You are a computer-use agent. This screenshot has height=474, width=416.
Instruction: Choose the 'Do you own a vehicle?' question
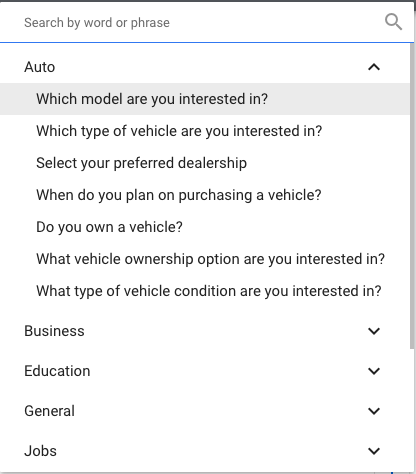(x=205, y=227)
